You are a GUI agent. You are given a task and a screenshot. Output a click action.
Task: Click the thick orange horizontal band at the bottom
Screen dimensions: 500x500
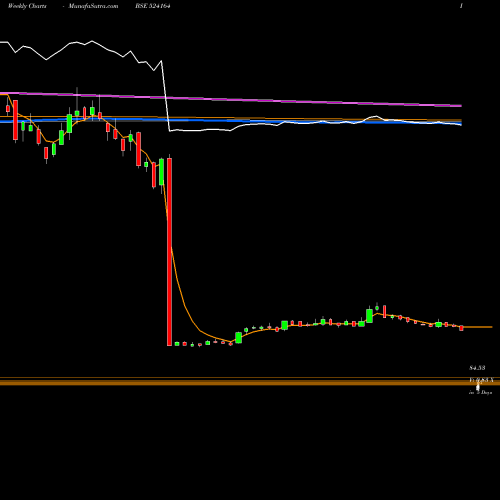pos(250,383)
